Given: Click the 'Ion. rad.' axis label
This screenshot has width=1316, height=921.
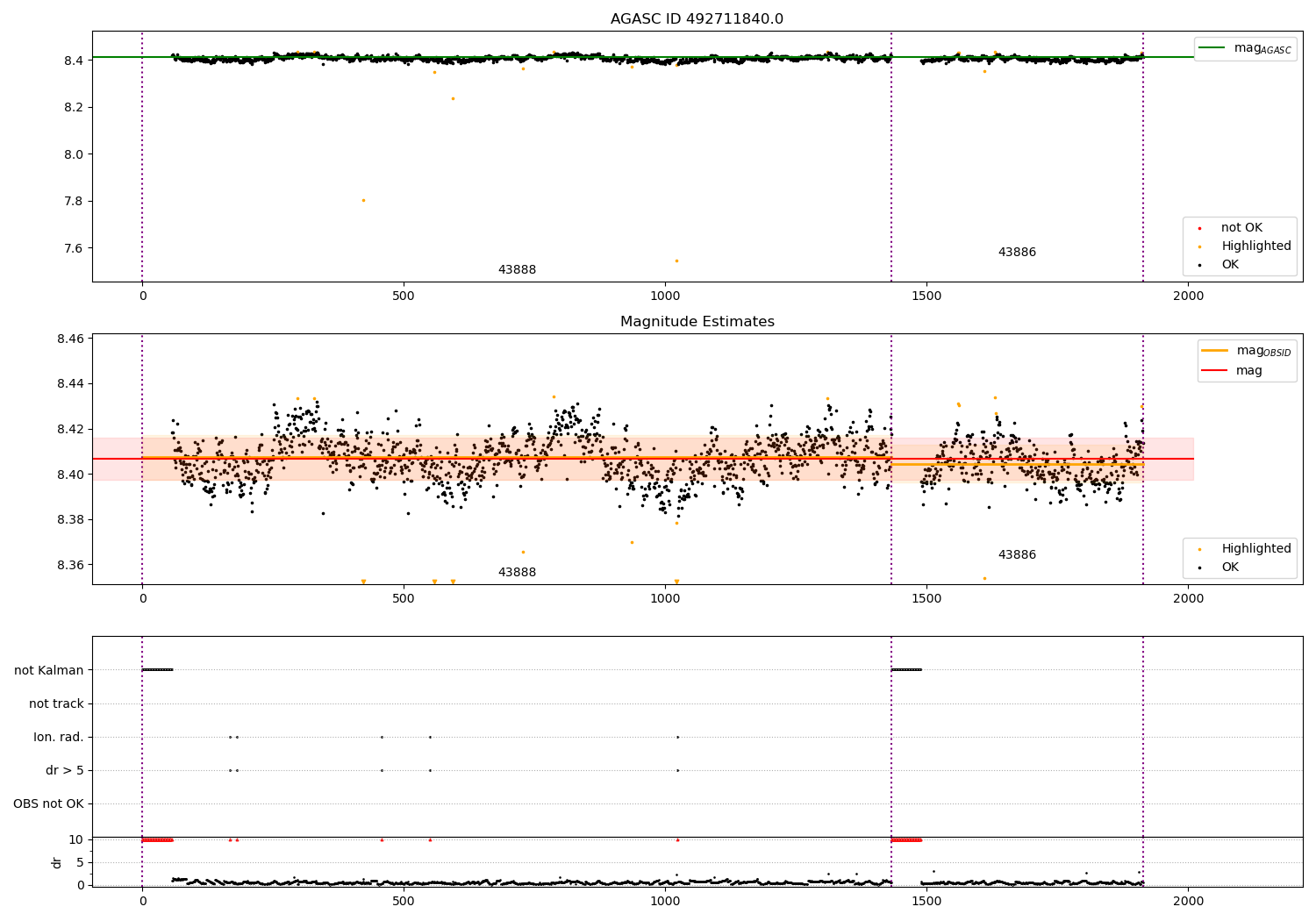Looking at the screenshot, I should [59, 737].
